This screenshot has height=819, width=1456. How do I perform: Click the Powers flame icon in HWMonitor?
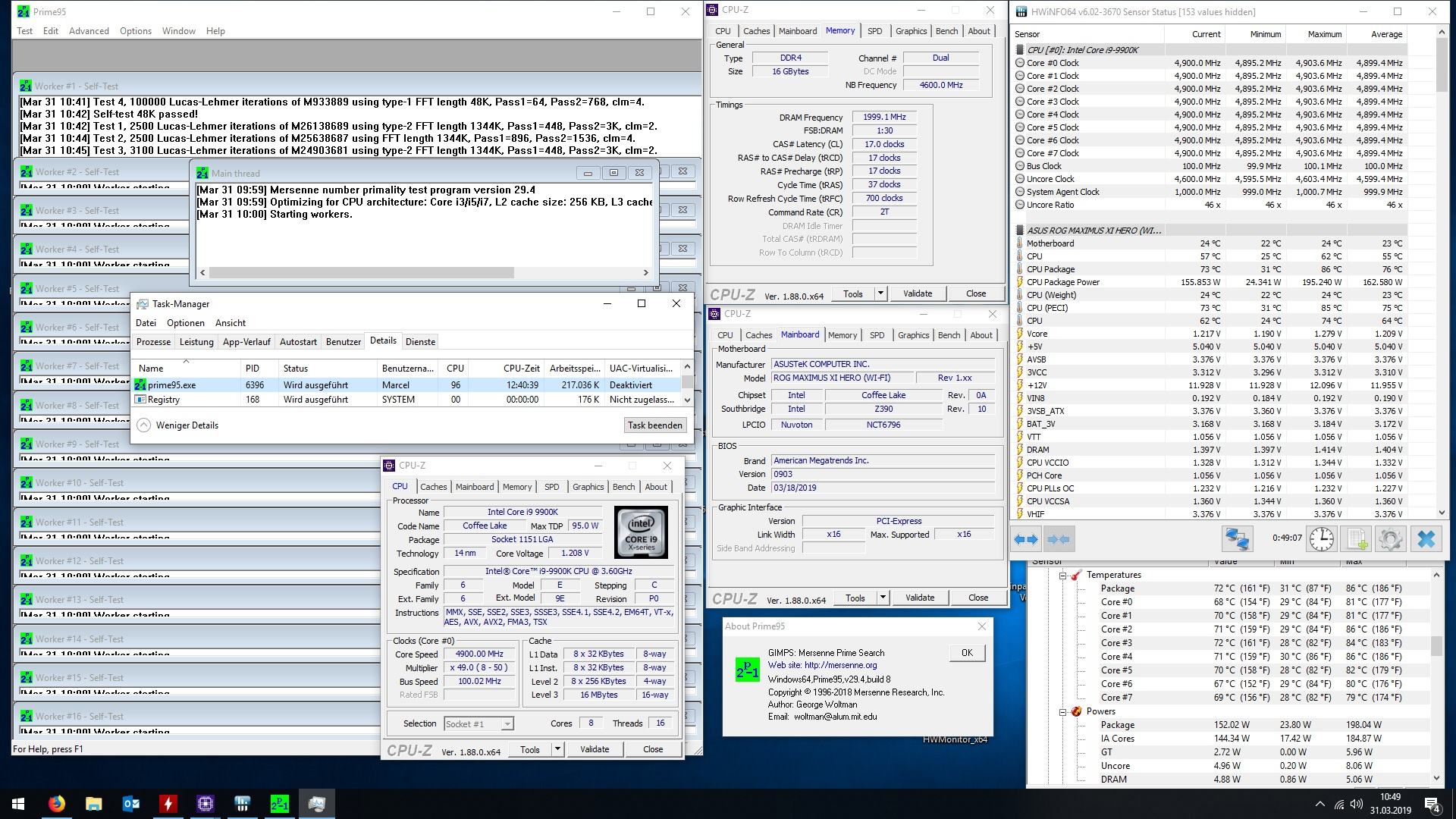(x=1076, y=712)
